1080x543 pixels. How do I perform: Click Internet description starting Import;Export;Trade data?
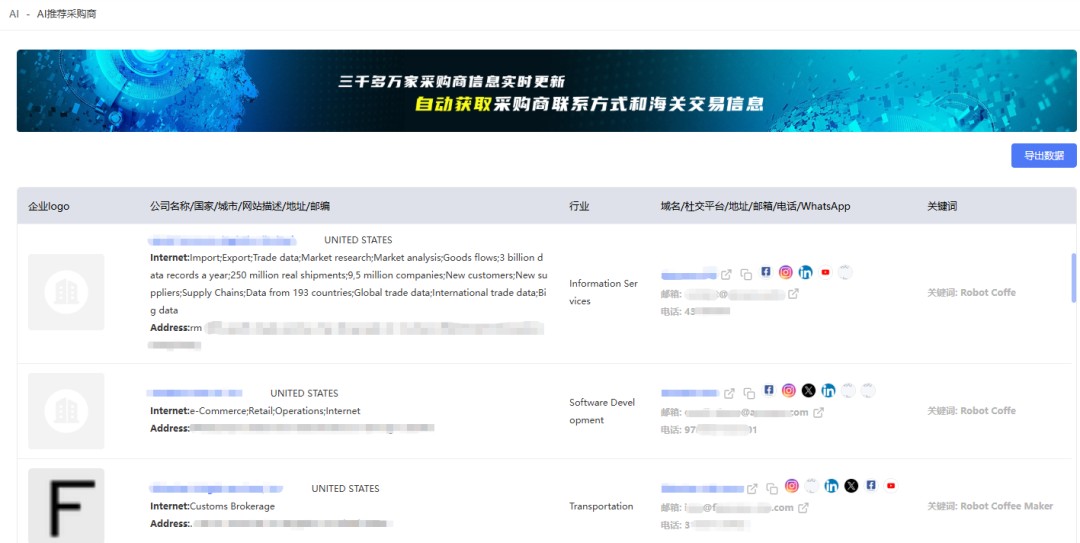coord(349,283)
